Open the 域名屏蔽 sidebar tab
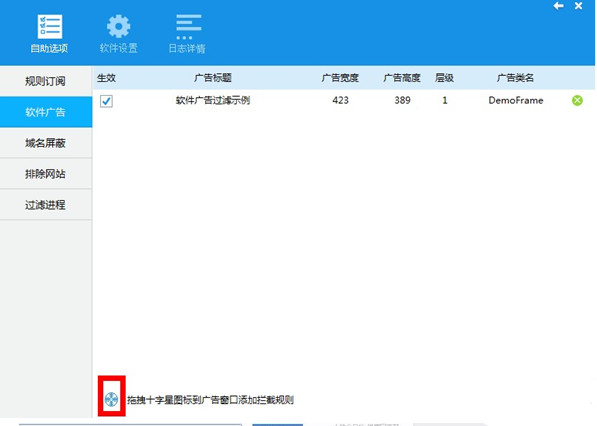 pyautogui.click(x=46, y=143)
